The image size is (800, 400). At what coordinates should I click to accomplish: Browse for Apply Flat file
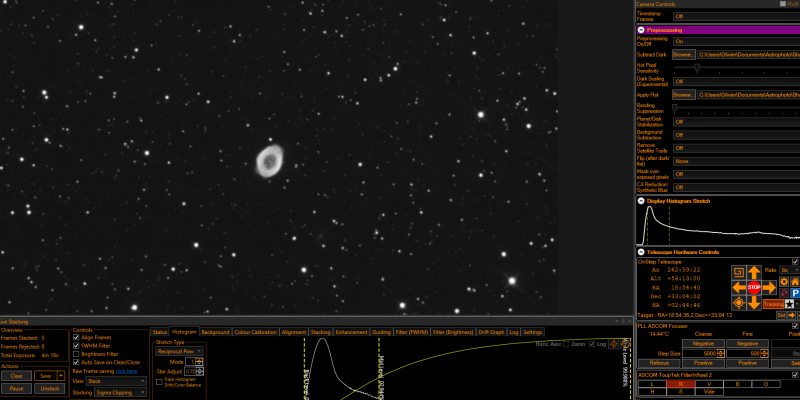(684, 95)
